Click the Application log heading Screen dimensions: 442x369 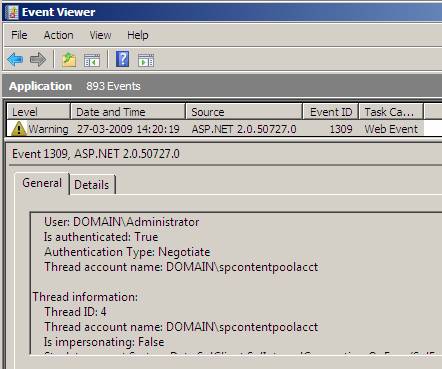pyautogui.click(x=40, y=86)
